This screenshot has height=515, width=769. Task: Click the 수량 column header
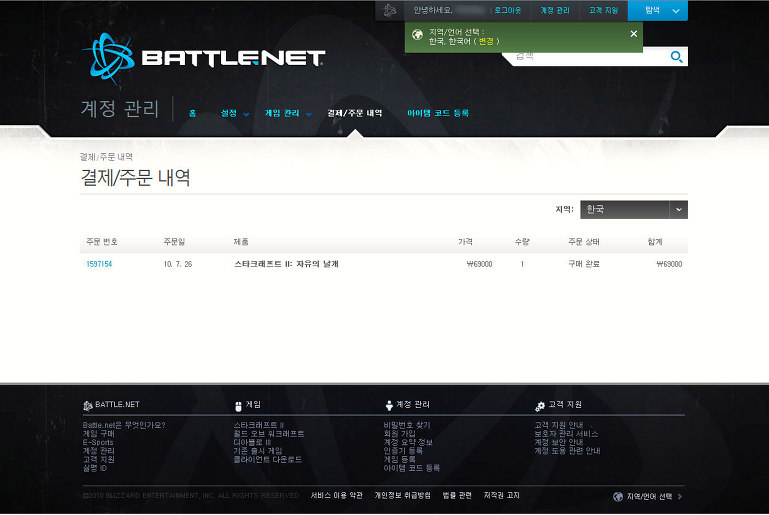(522, 242)
